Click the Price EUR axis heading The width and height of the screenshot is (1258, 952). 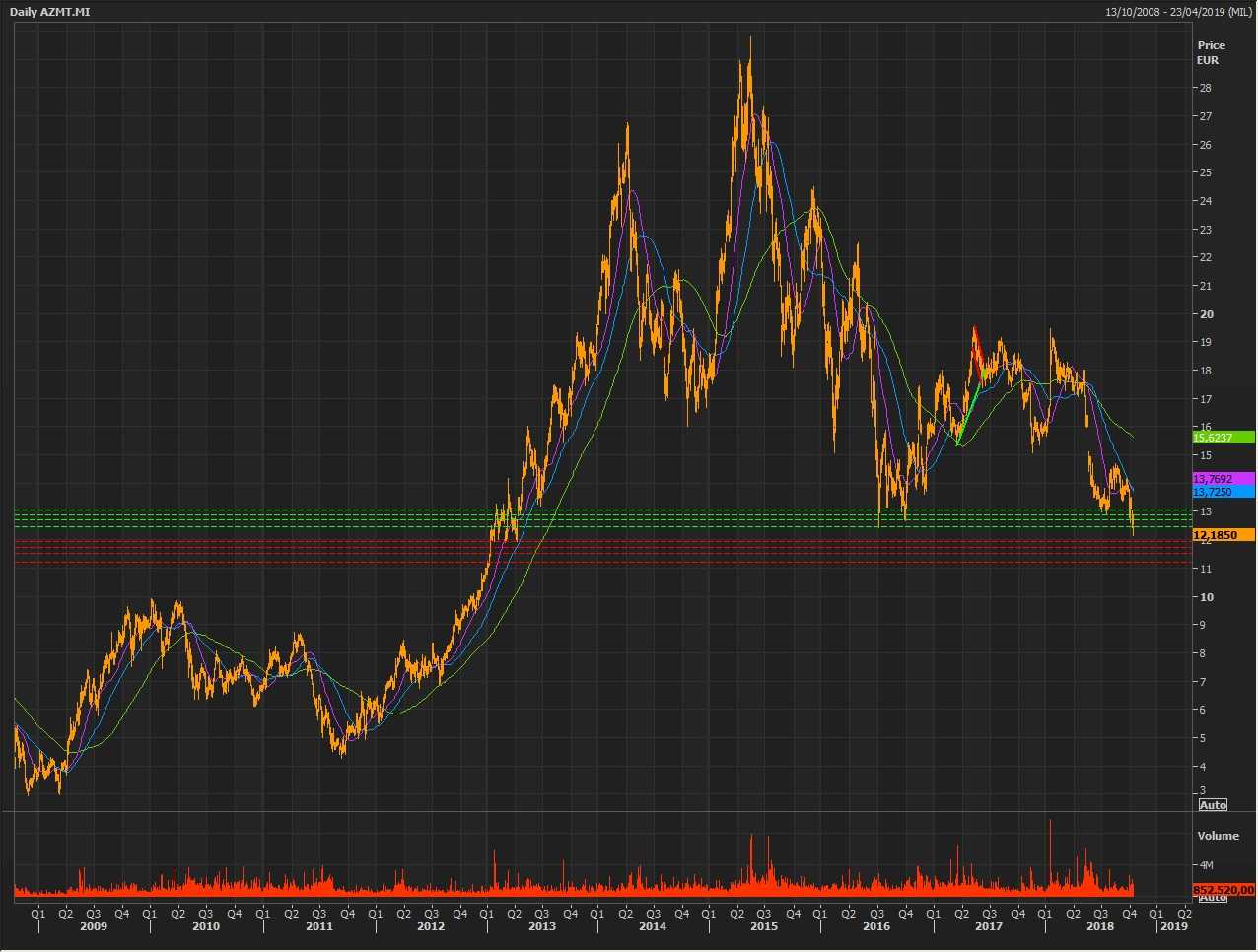coord(1210,52)
